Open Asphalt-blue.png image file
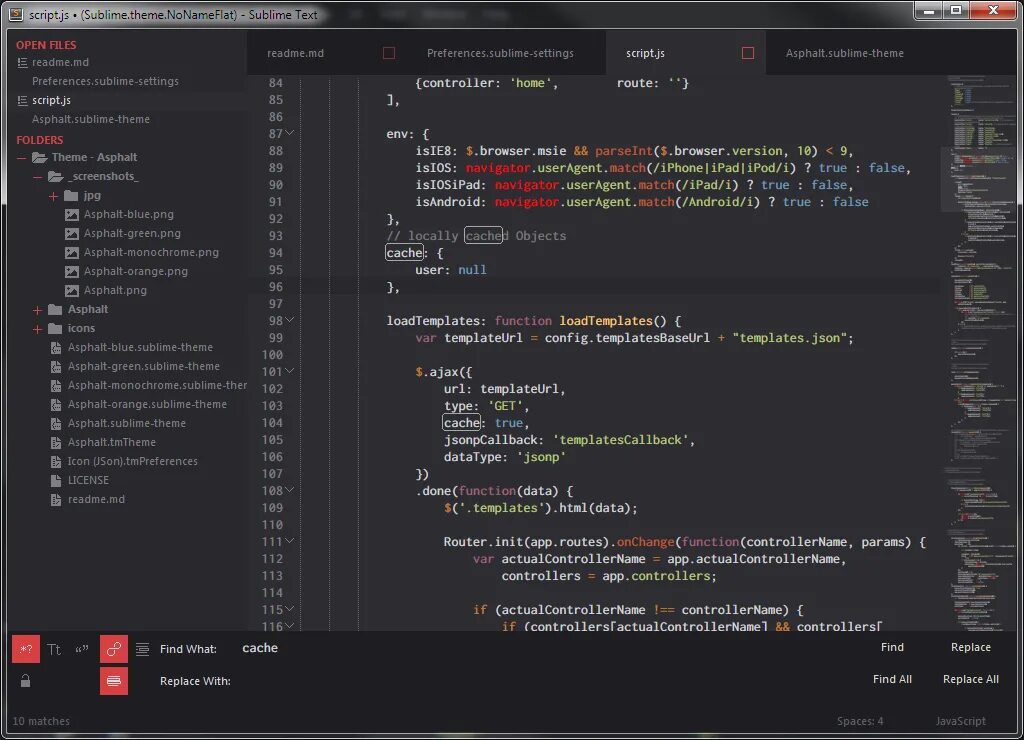 (129, 214)
